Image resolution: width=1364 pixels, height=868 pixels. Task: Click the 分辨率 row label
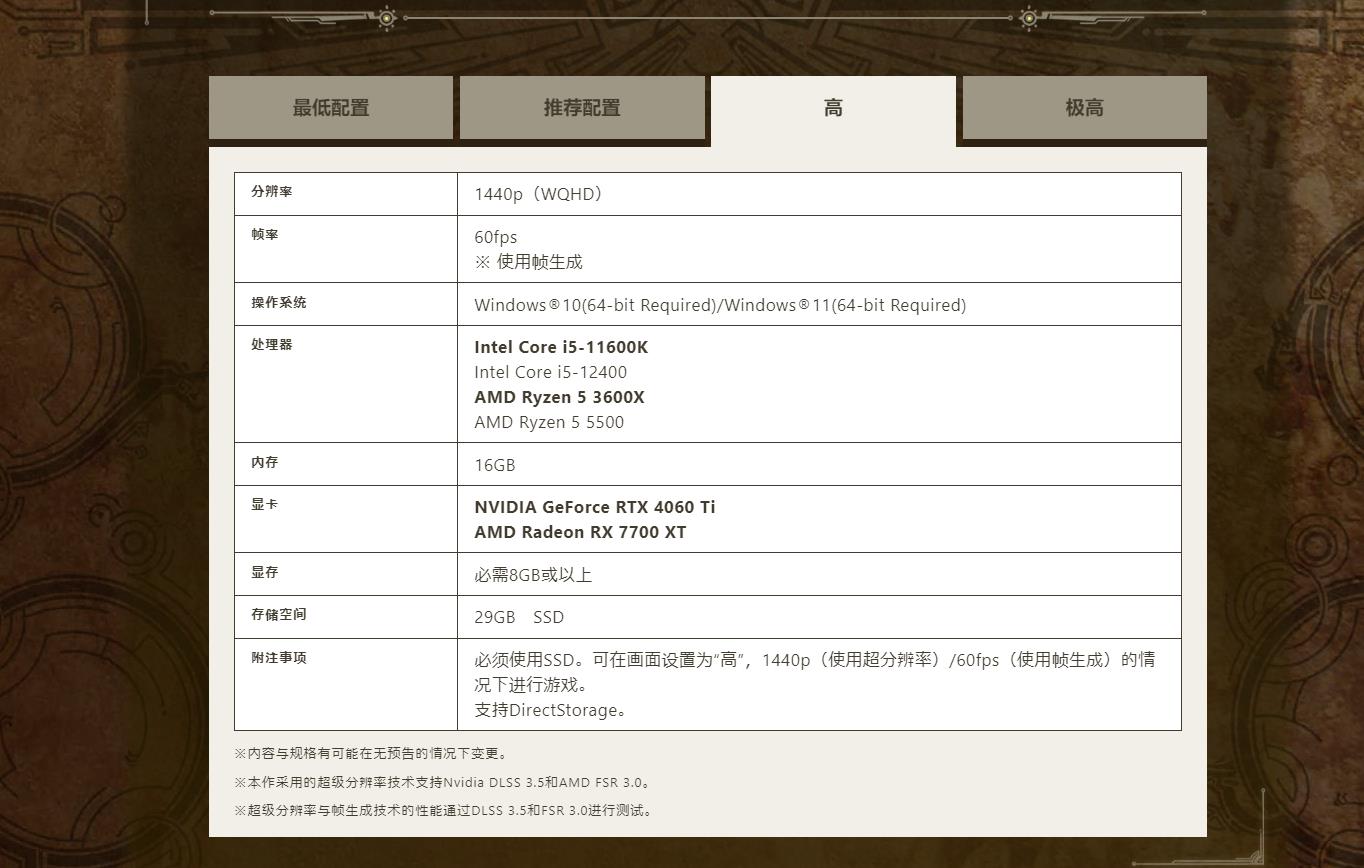click(272, 191)
